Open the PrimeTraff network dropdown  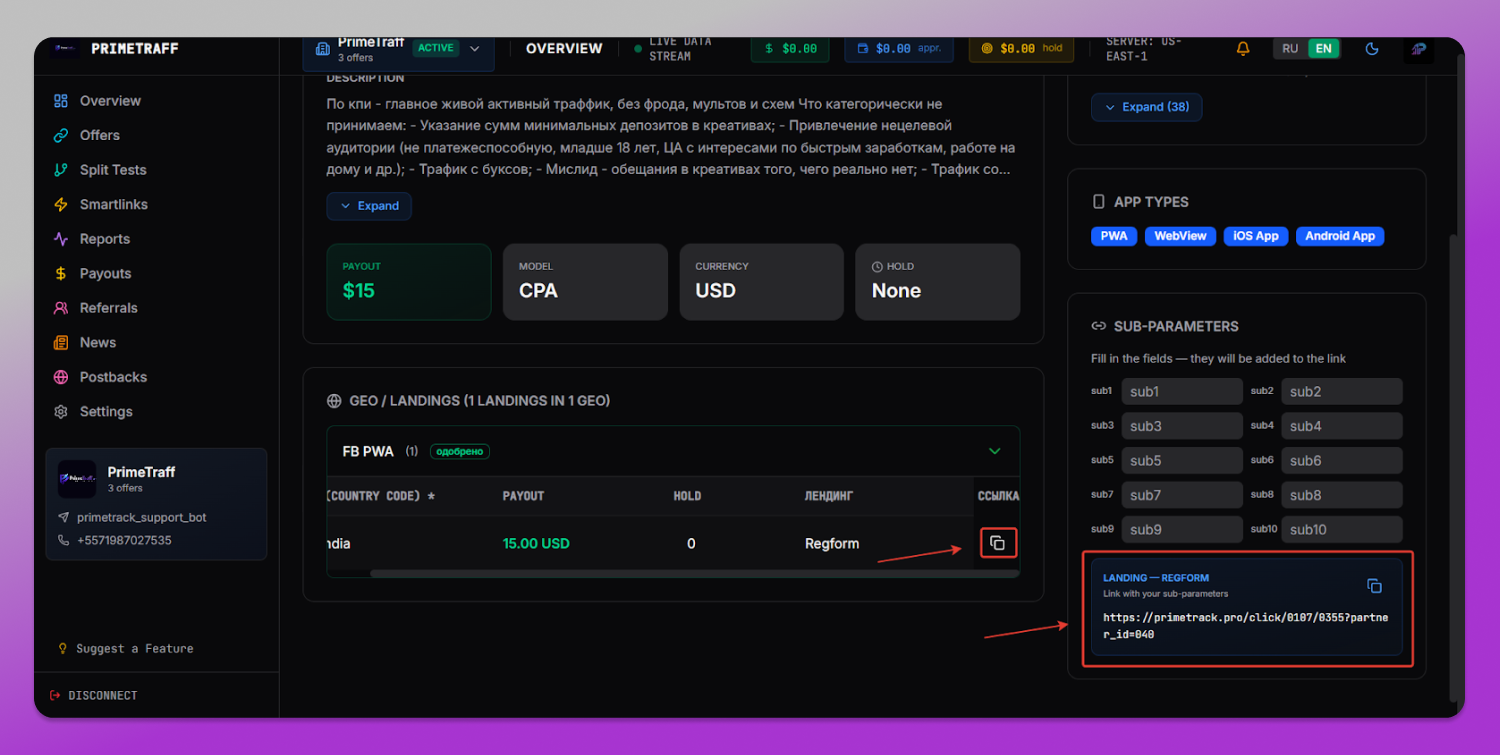(x=398, y=49)
